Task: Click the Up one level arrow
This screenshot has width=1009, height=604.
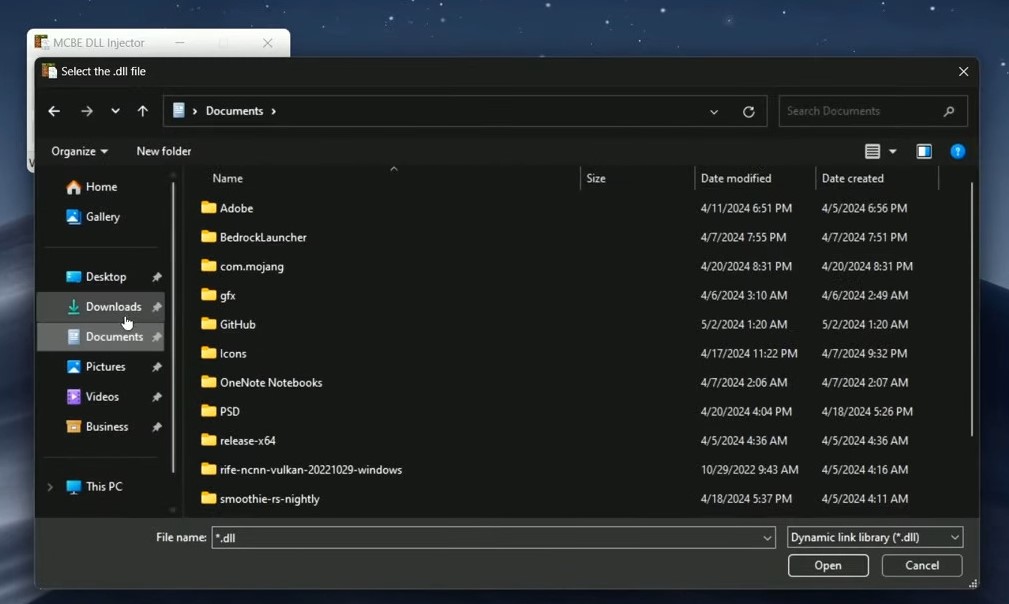Action: tap(143, 111)
